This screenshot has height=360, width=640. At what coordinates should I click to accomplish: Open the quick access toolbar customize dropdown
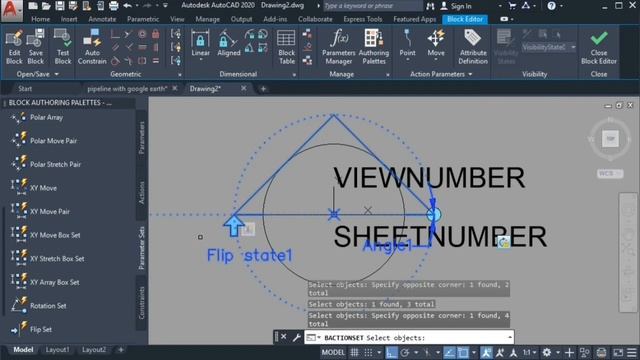click(x=165, y=6)
